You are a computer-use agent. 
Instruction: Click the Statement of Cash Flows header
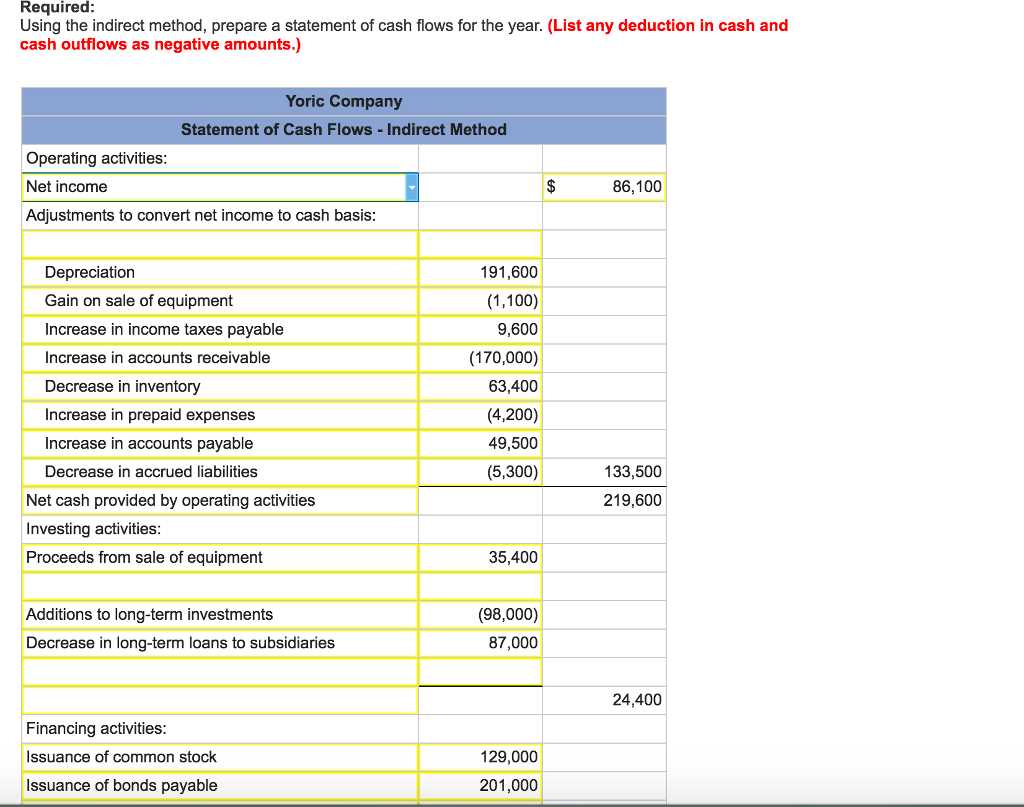[x=344, y=130]
